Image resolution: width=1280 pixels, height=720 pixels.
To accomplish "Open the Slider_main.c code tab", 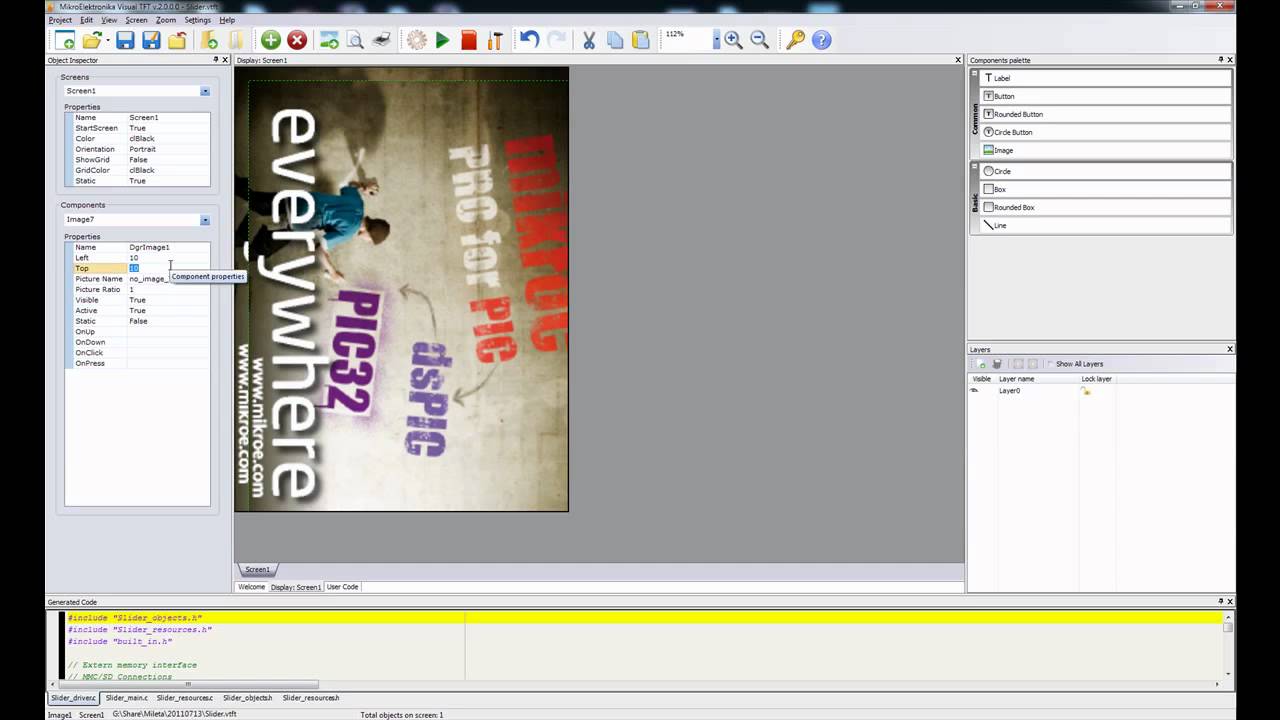I will click(127, 698).
